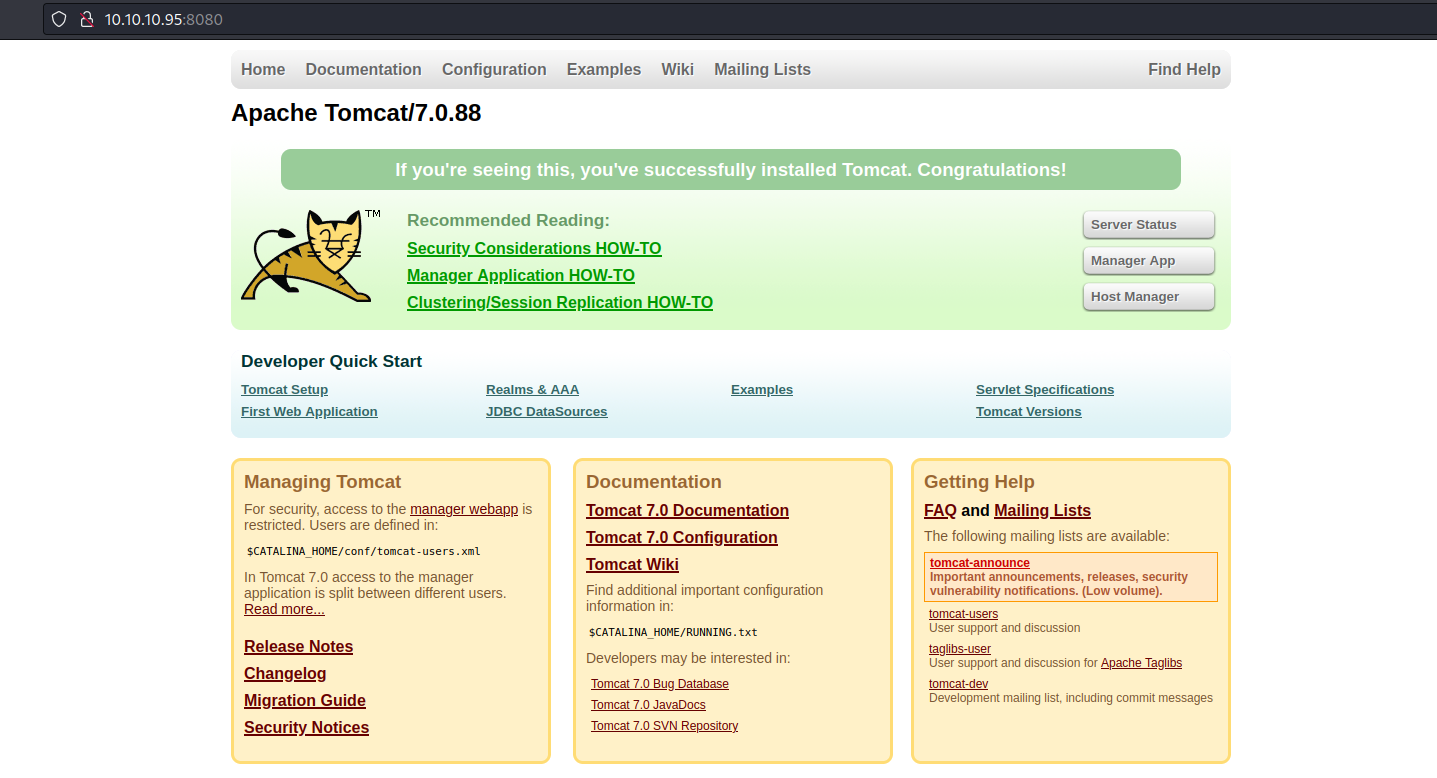Click the Manager App button
Image resolution: width=1437 pixels, height=778 pixels.
pyautogui.click(x=1148, y=261)
